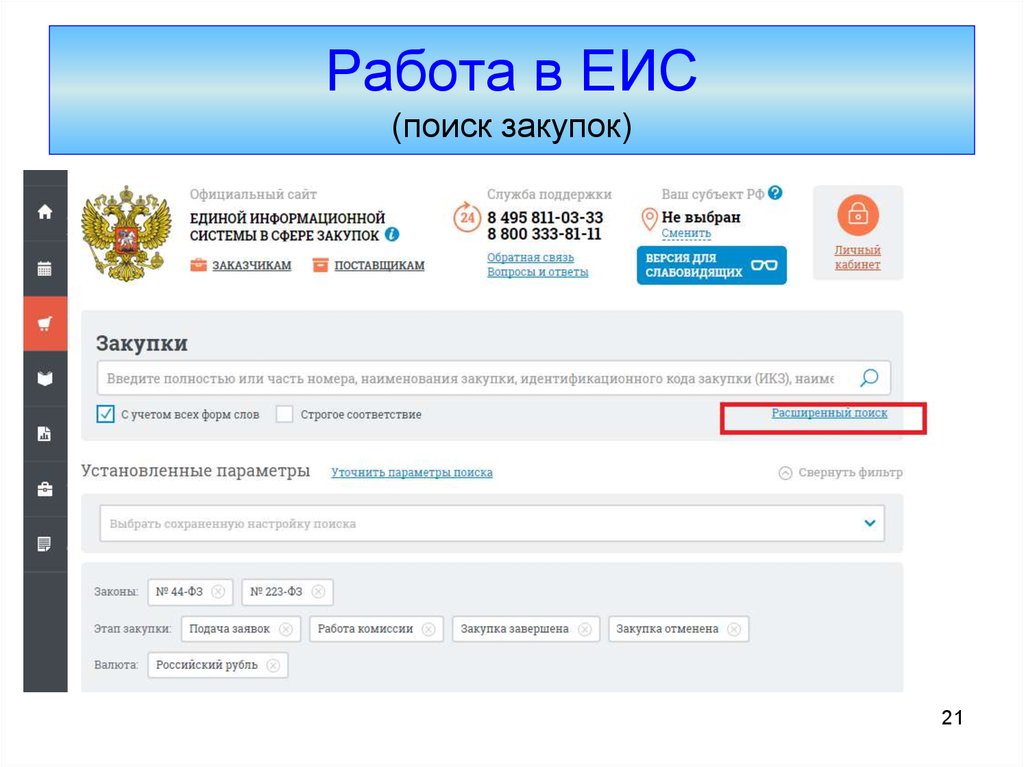Select the shopping cart sidebar icon
Viewport: 1024px width, 767px height.
click(45, 323)
